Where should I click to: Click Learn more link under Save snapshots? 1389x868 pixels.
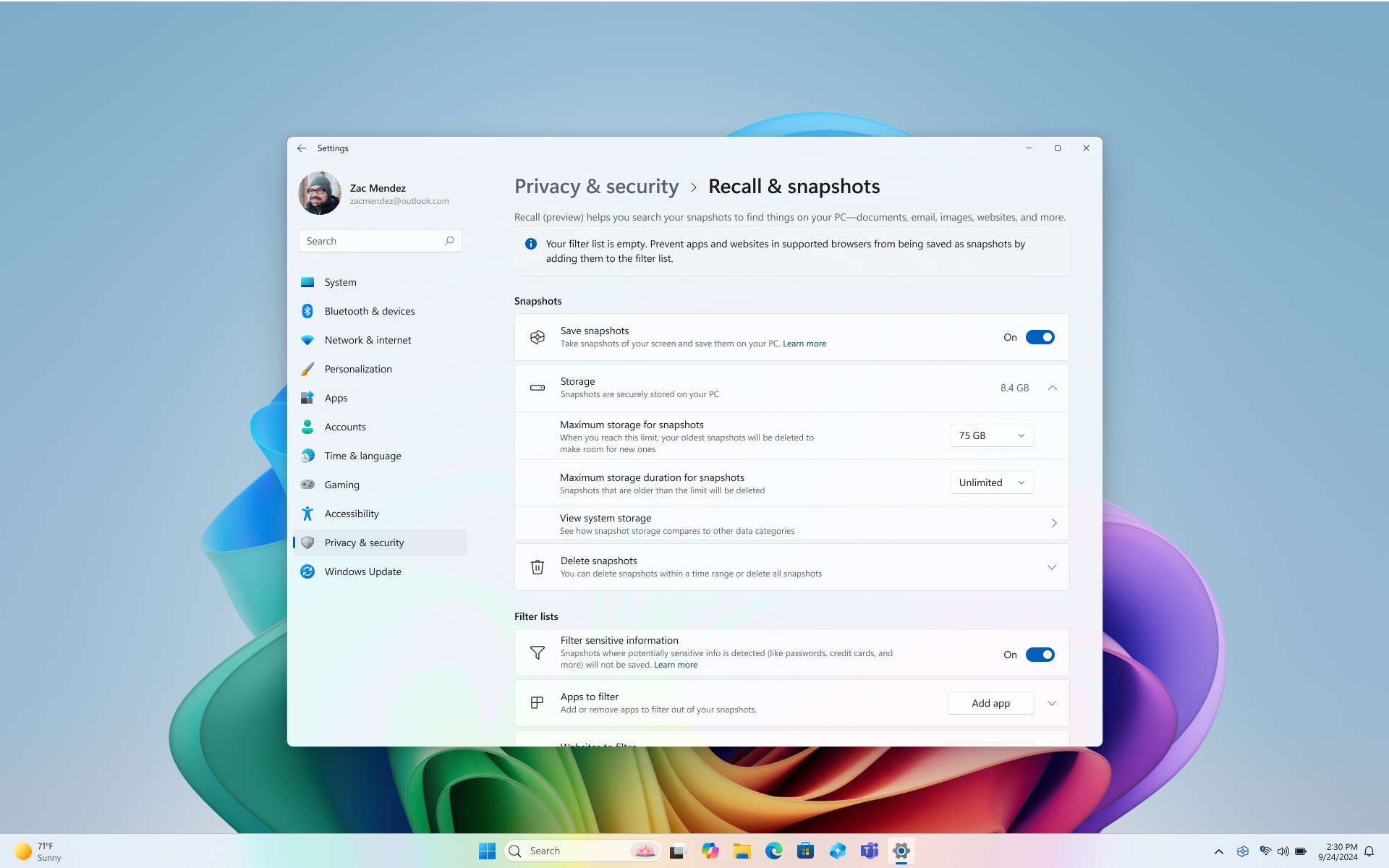pos(804,343)
